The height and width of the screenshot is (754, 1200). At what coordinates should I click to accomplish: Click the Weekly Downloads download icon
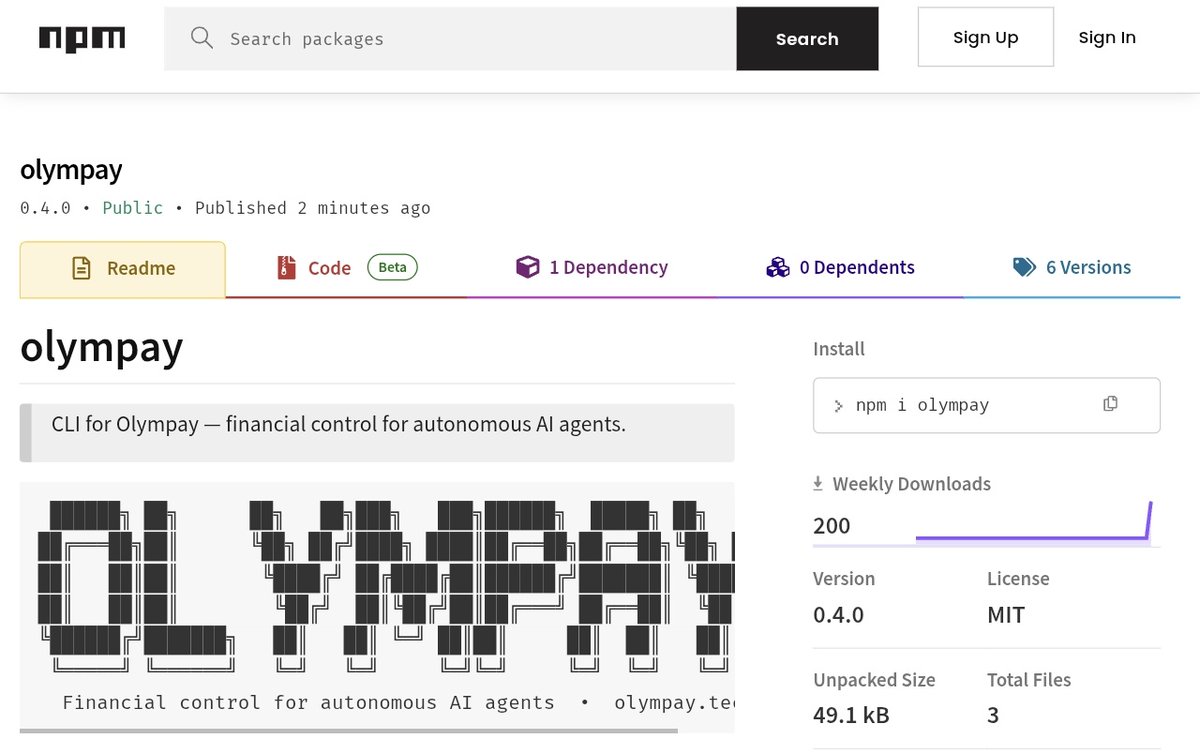pyautogui.click(x=819, y=484)
